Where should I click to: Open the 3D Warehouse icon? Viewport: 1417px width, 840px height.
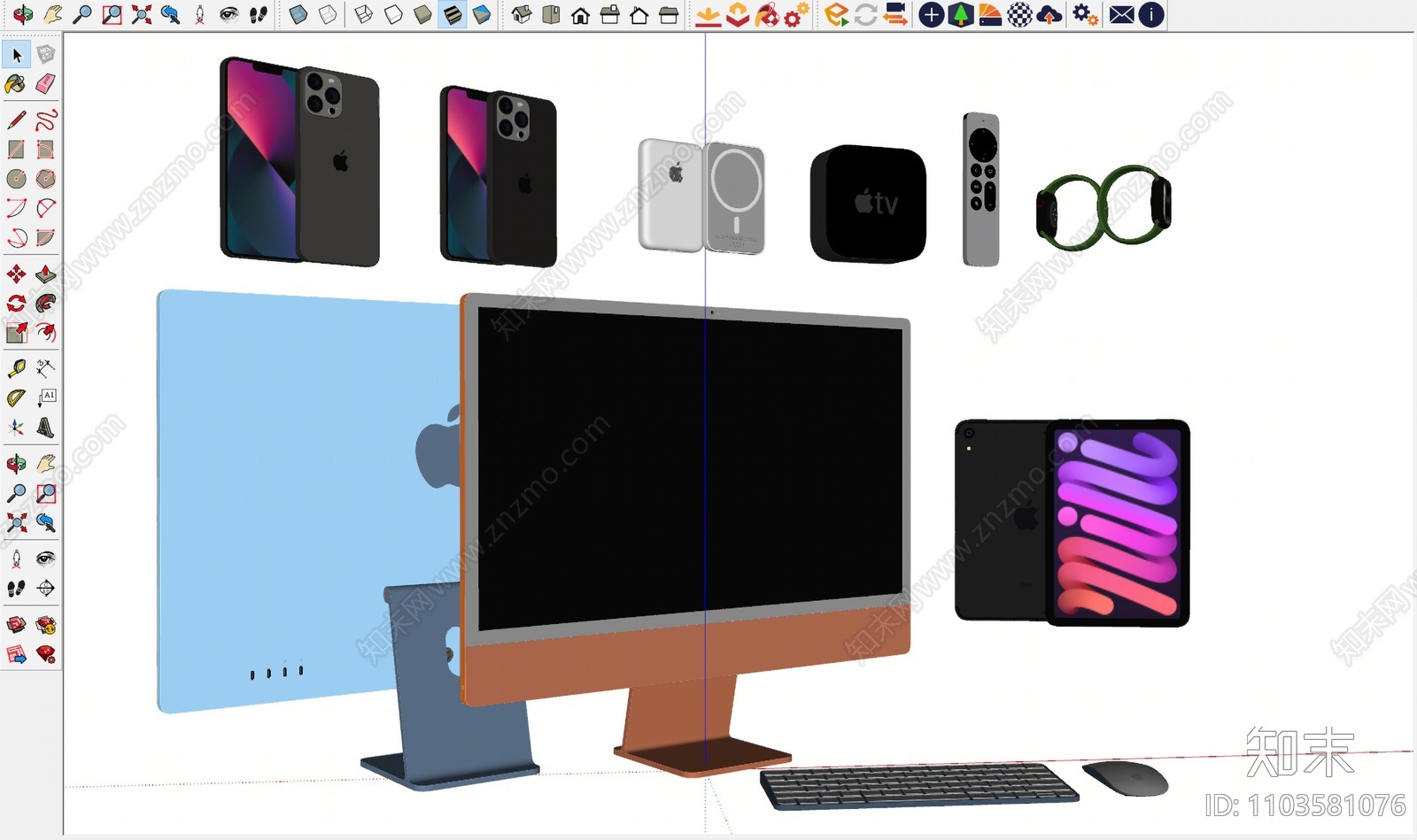click(16, 626)
